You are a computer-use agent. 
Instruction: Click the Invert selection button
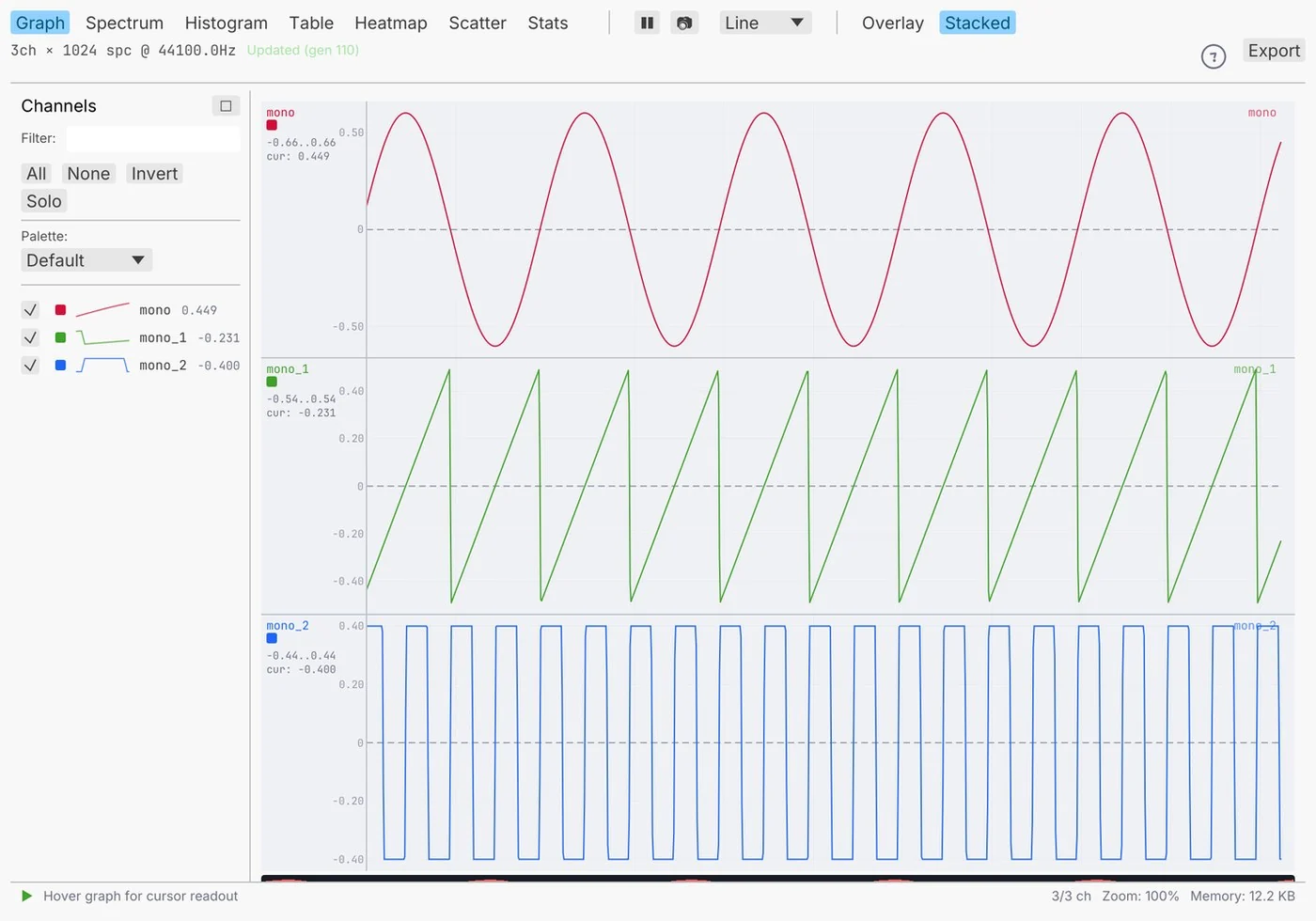(x=154, y=174)
